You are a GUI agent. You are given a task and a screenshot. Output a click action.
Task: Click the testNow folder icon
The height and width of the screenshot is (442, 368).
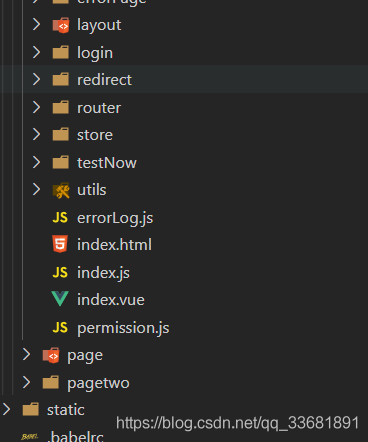point(61,162)
